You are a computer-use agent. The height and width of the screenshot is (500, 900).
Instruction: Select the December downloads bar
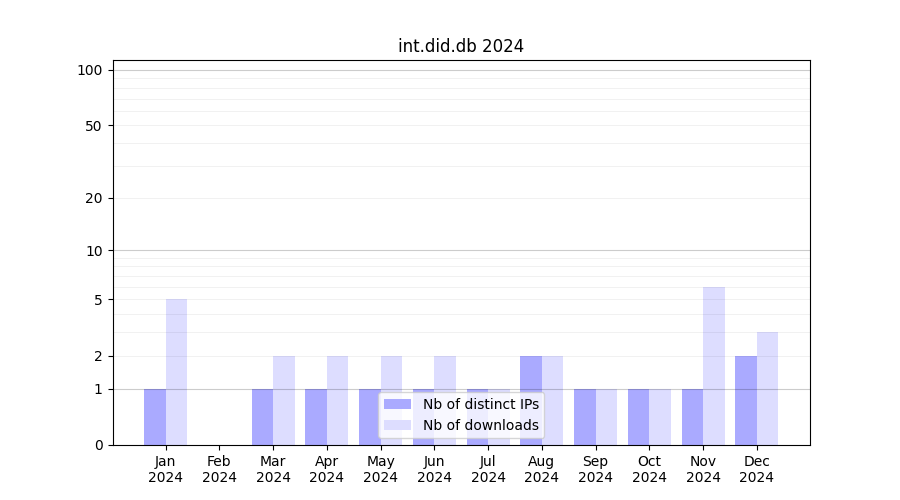767,388
